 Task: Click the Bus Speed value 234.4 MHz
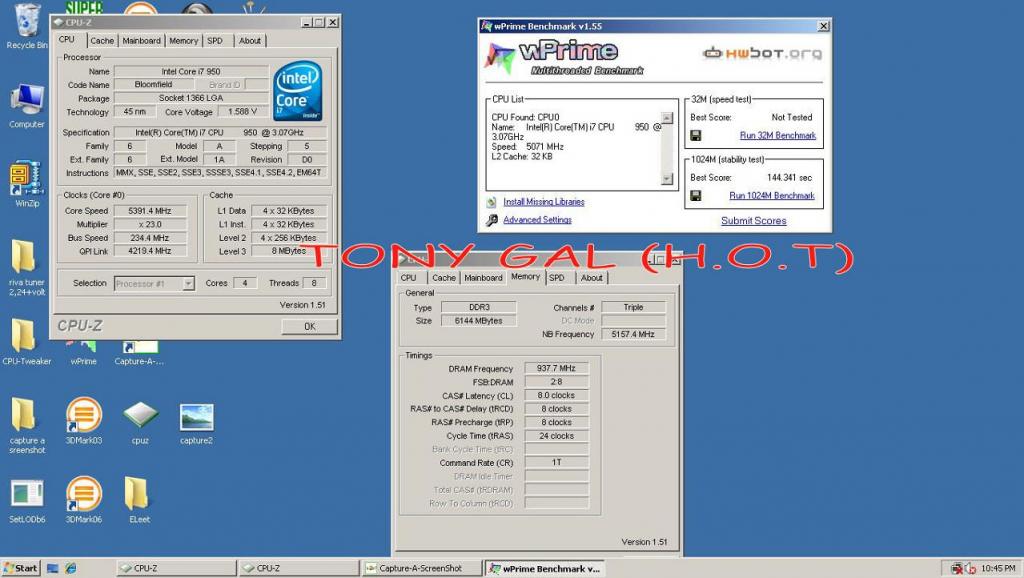(x=150, y=238)
